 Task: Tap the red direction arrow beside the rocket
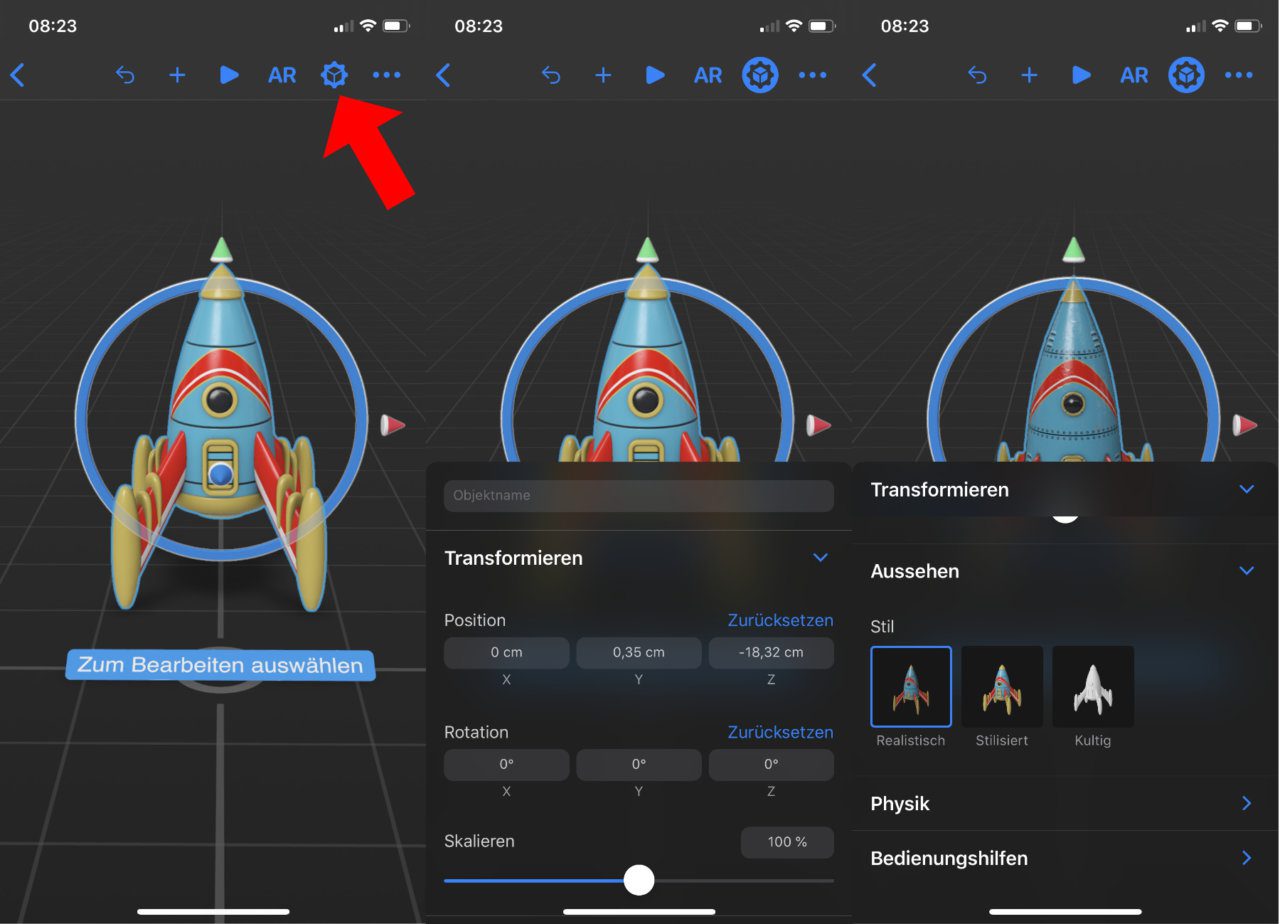(392, 425)
